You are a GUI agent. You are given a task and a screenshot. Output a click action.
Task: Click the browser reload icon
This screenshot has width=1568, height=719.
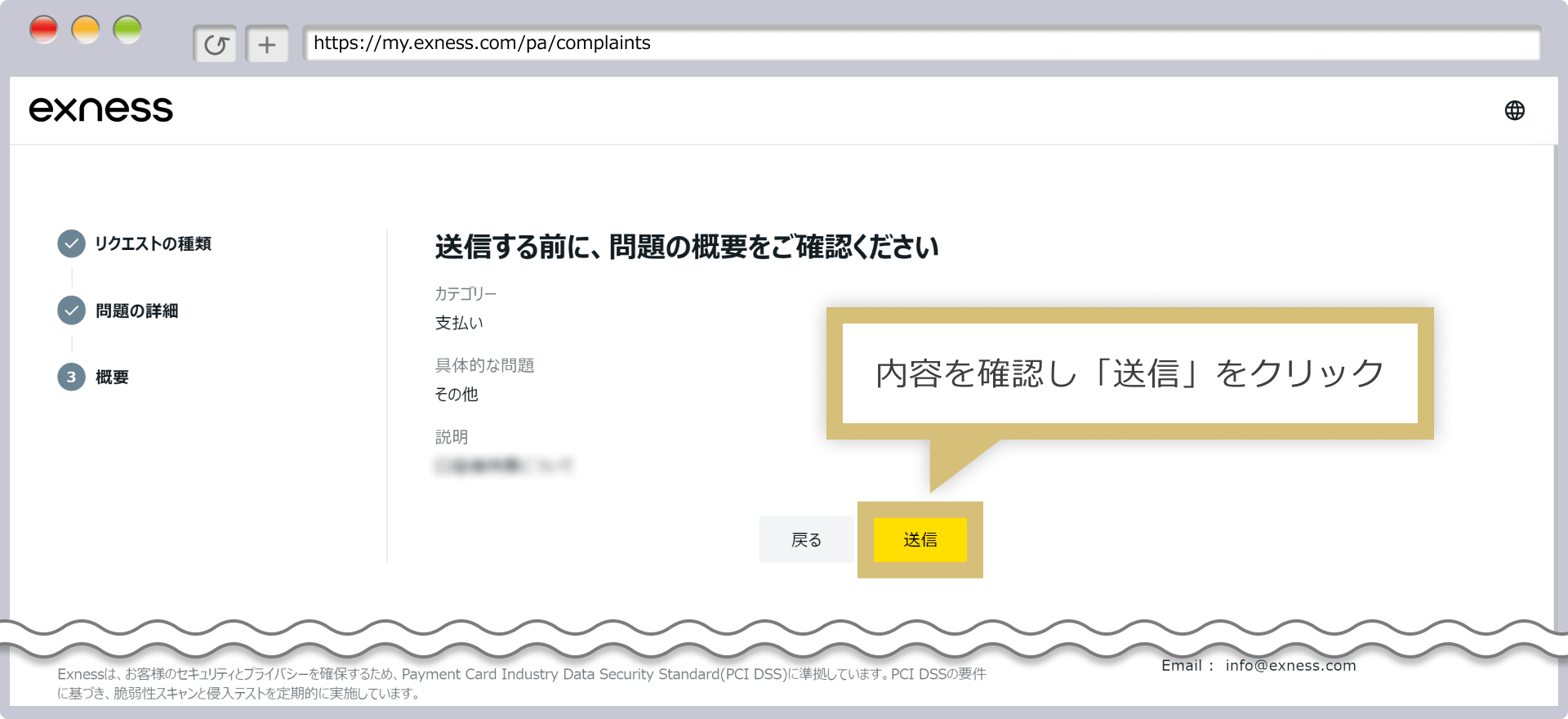click(216, 44)
